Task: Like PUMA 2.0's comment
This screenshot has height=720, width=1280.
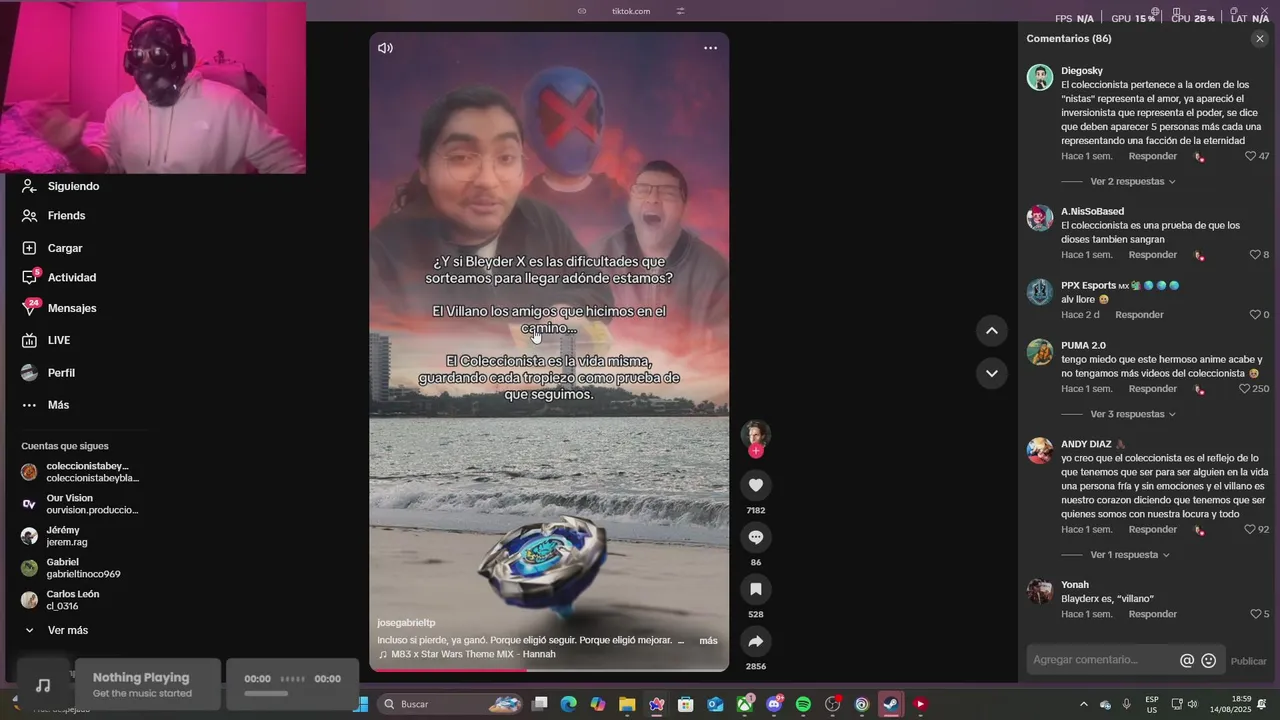Action: click(1244, 389)
